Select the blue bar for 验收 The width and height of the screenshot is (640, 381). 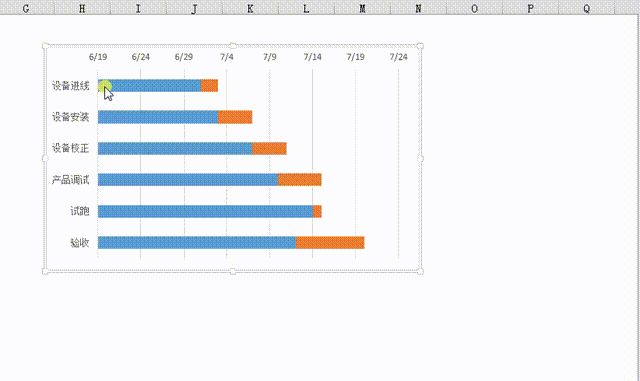tap(197, 243)
